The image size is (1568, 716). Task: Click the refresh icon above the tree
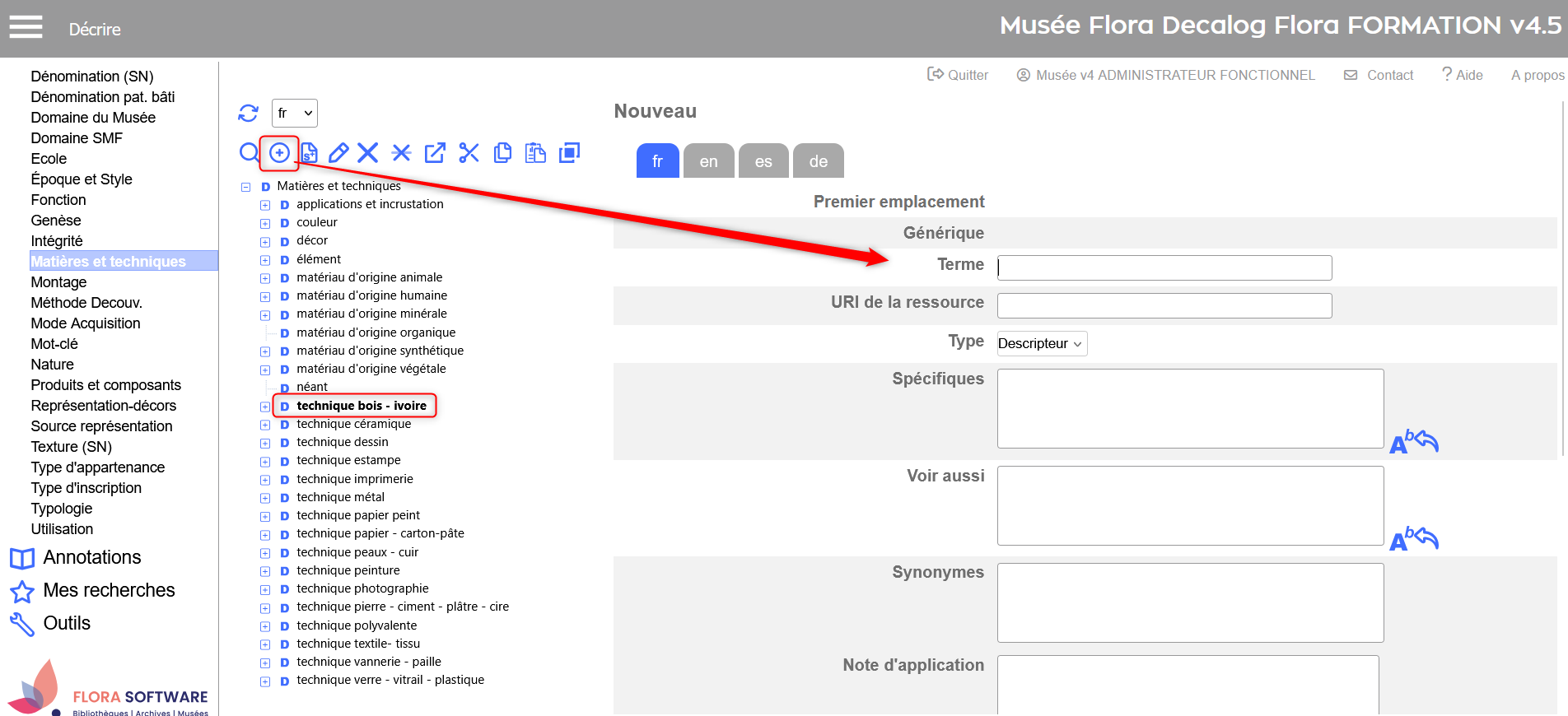point(248,113)
